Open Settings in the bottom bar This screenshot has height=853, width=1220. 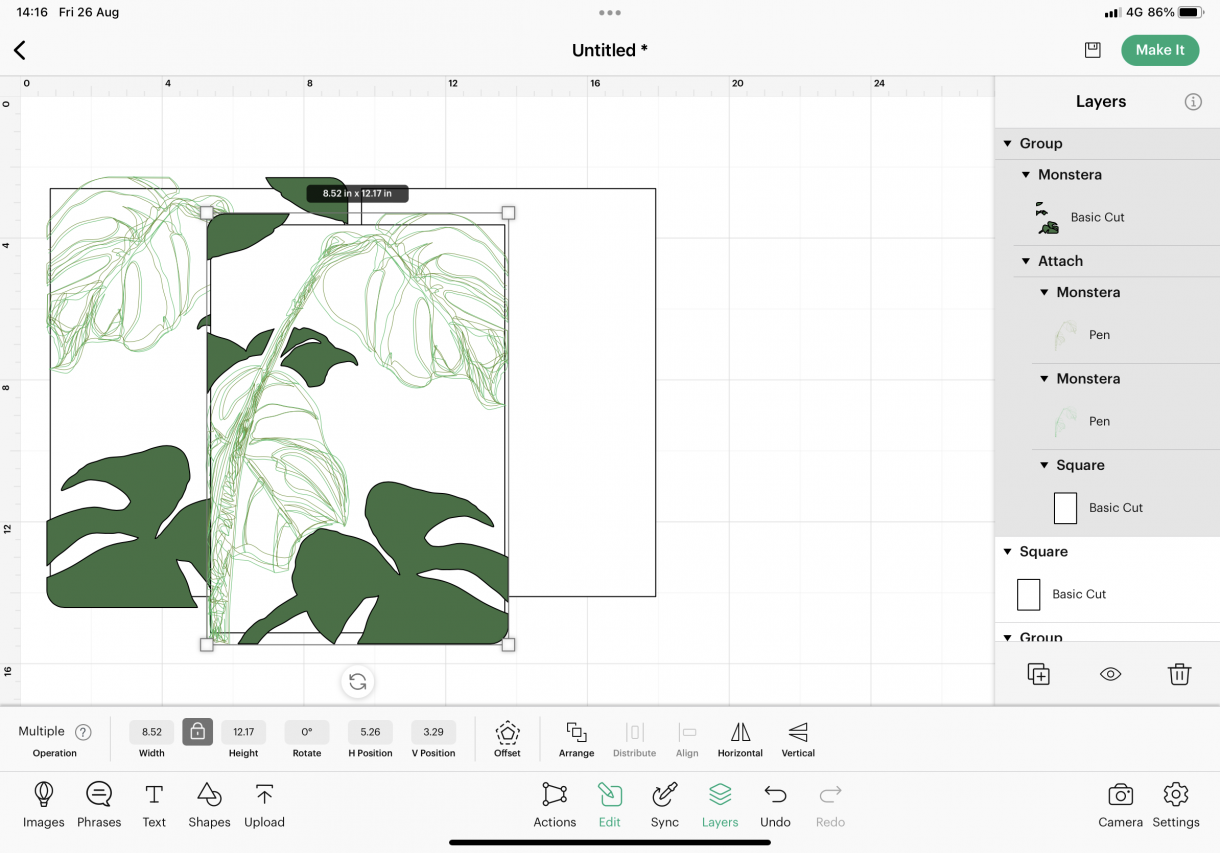(x=1176, y=805)
